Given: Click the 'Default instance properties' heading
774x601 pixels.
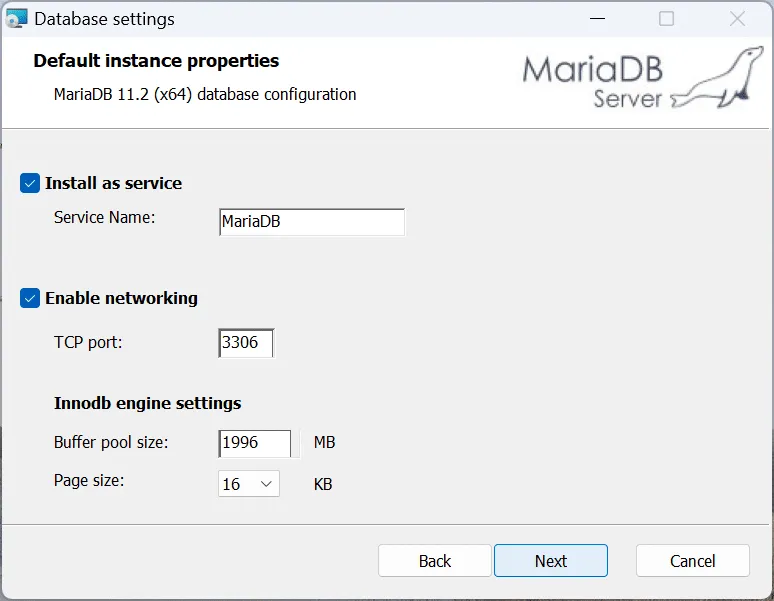Looking at the screenshot, I should pyautogui.click(x=156, y=61).
